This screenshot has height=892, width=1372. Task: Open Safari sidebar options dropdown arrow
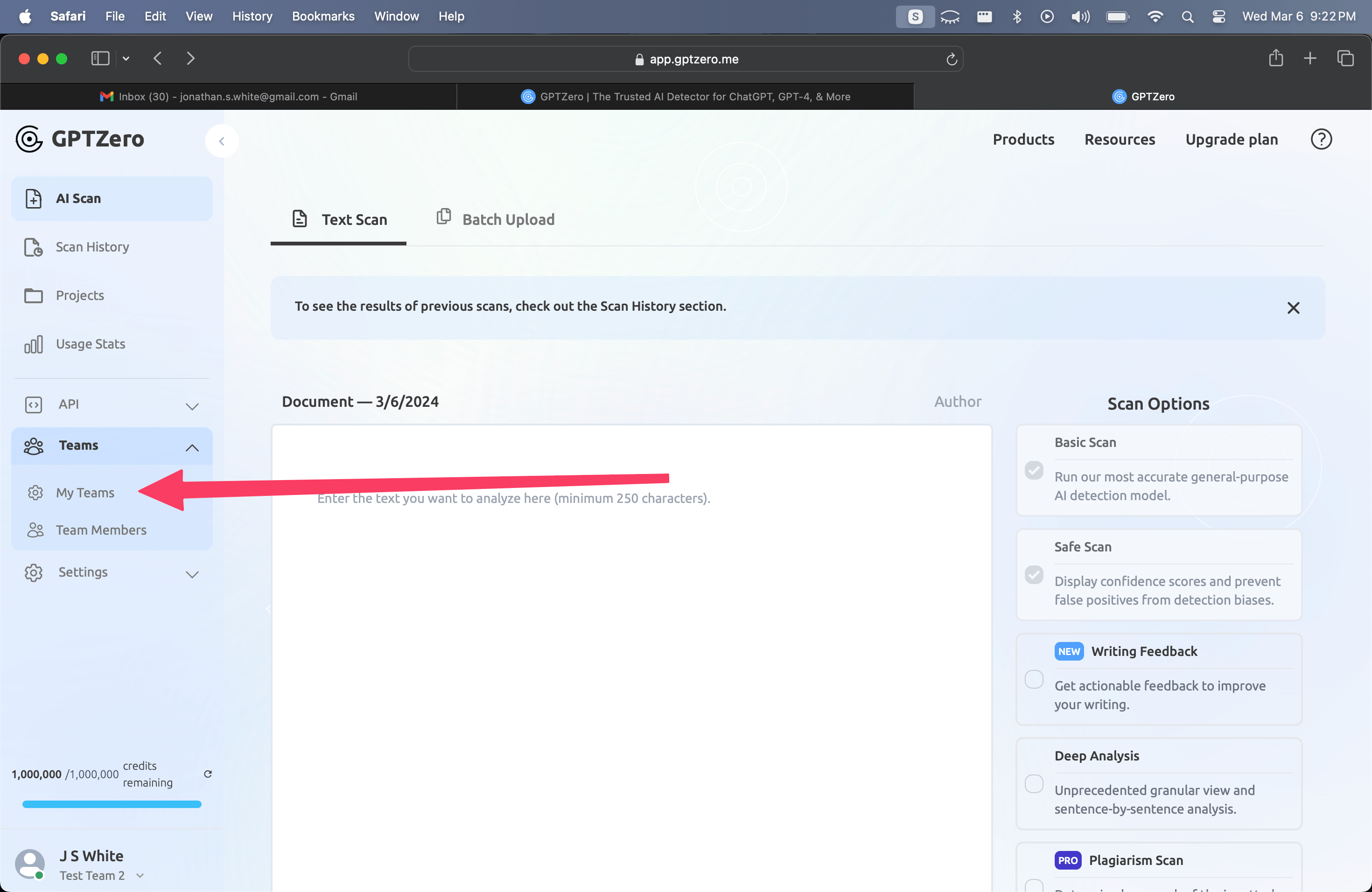[x=126, y=59]
